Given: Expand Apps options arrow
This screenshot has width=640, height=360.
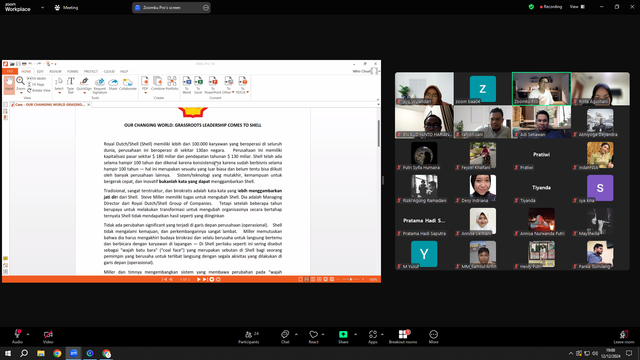Looking at the screenshot, I should pos(382,334).
